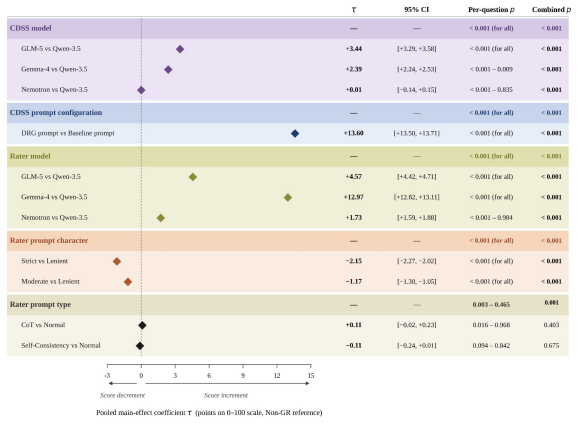Click the purple diamond for GLM-5 vs Qwen-3.5 CDSS
Screen dimensions: 577x423
click(180, 49)
